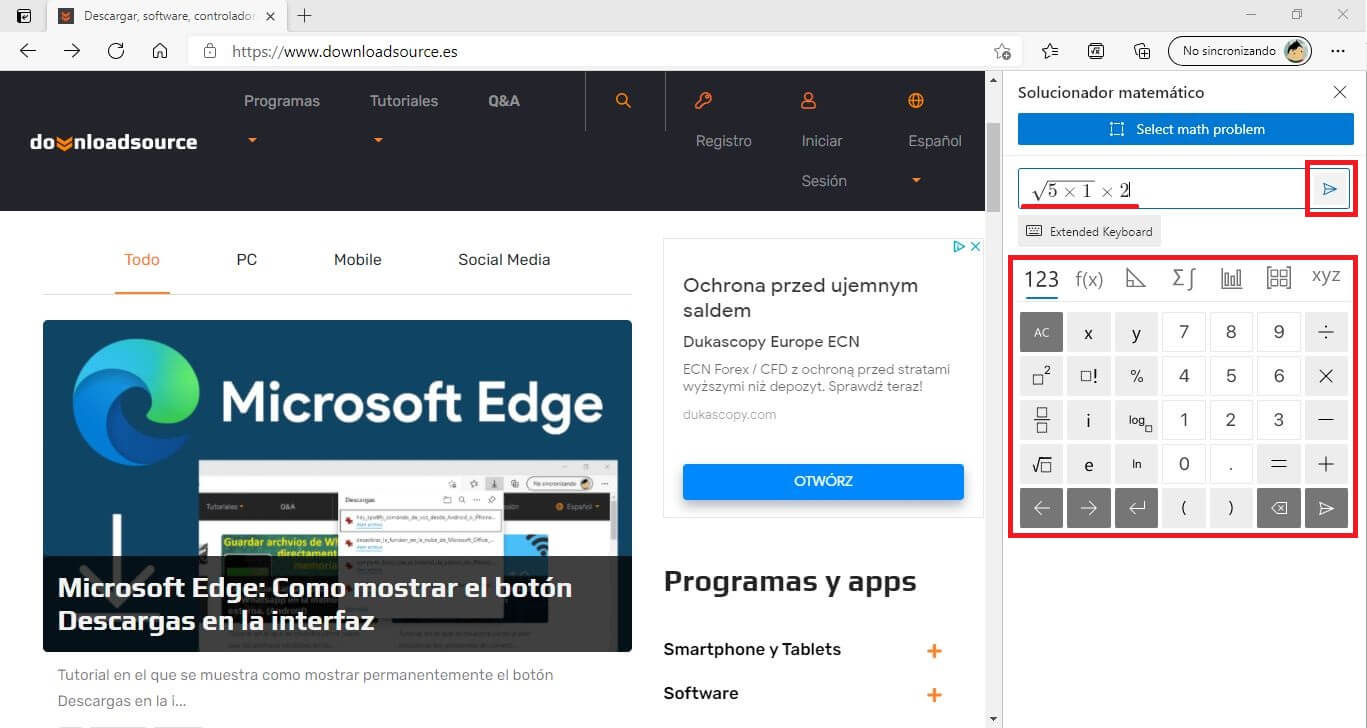Image resolution: width=1367 pixels, height=728 pixels.
Task: Open the Q&A menu item
Action: click(x=504, y=101)
